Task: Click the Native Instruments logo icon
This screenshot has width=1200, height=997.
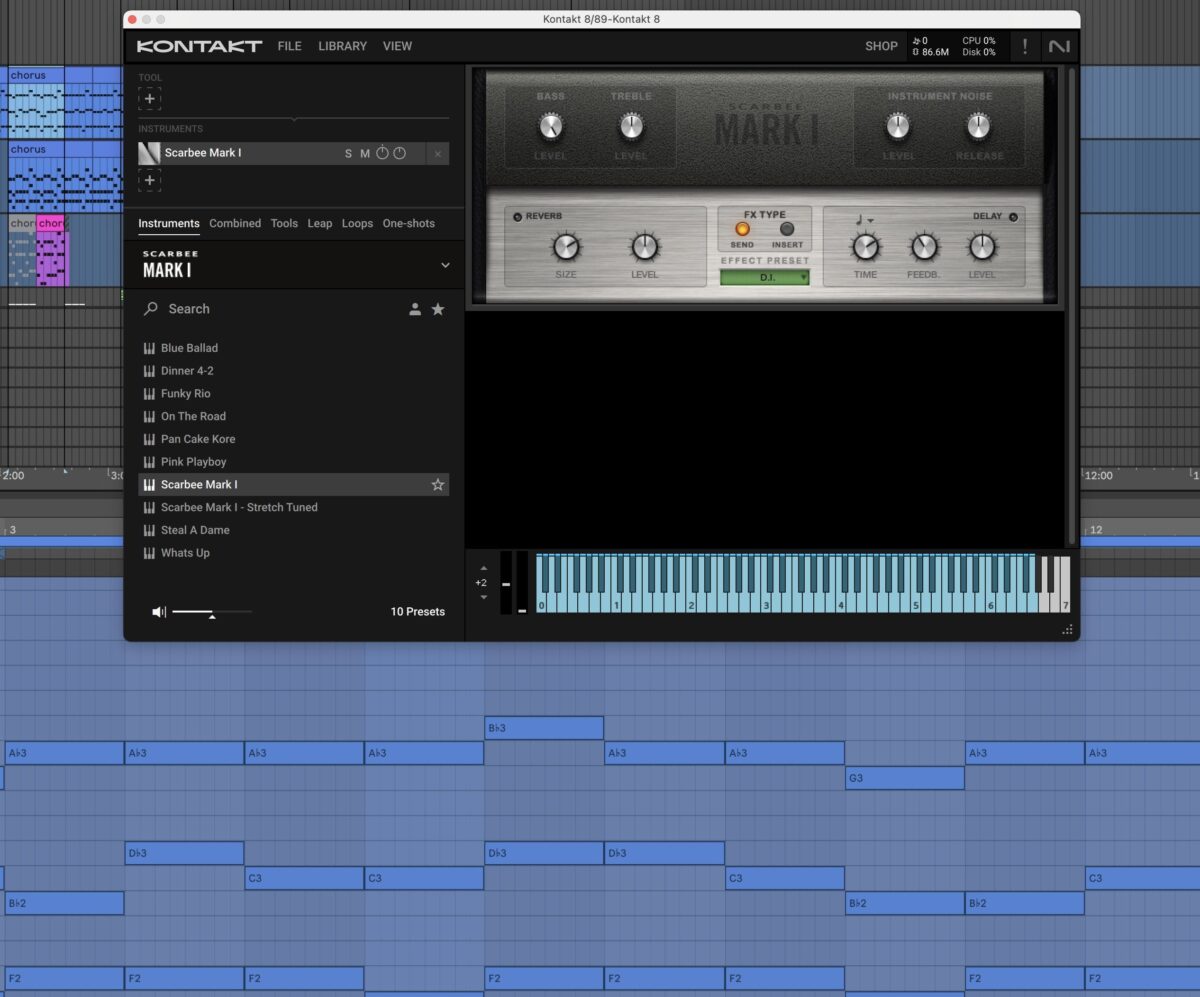Action: pyautogui.click(x=1058, y=46)
